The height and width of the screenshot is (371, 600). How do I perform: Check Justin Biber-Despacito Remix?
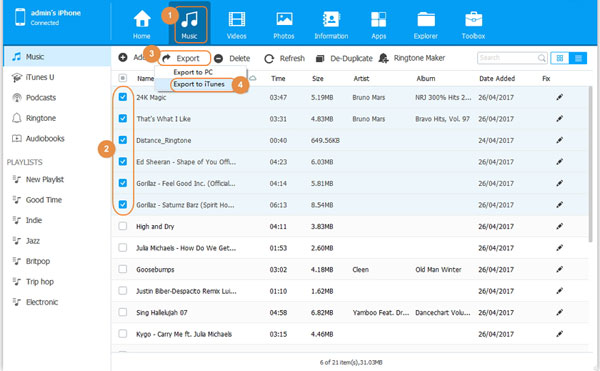[122, 291]
